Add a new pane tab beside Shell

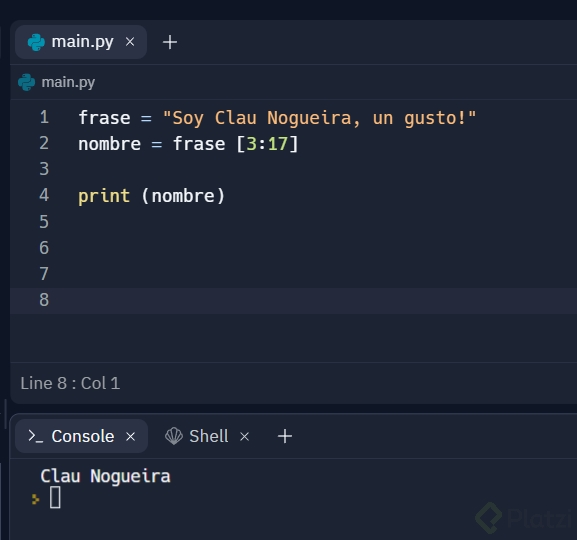(x=285, y=436)
